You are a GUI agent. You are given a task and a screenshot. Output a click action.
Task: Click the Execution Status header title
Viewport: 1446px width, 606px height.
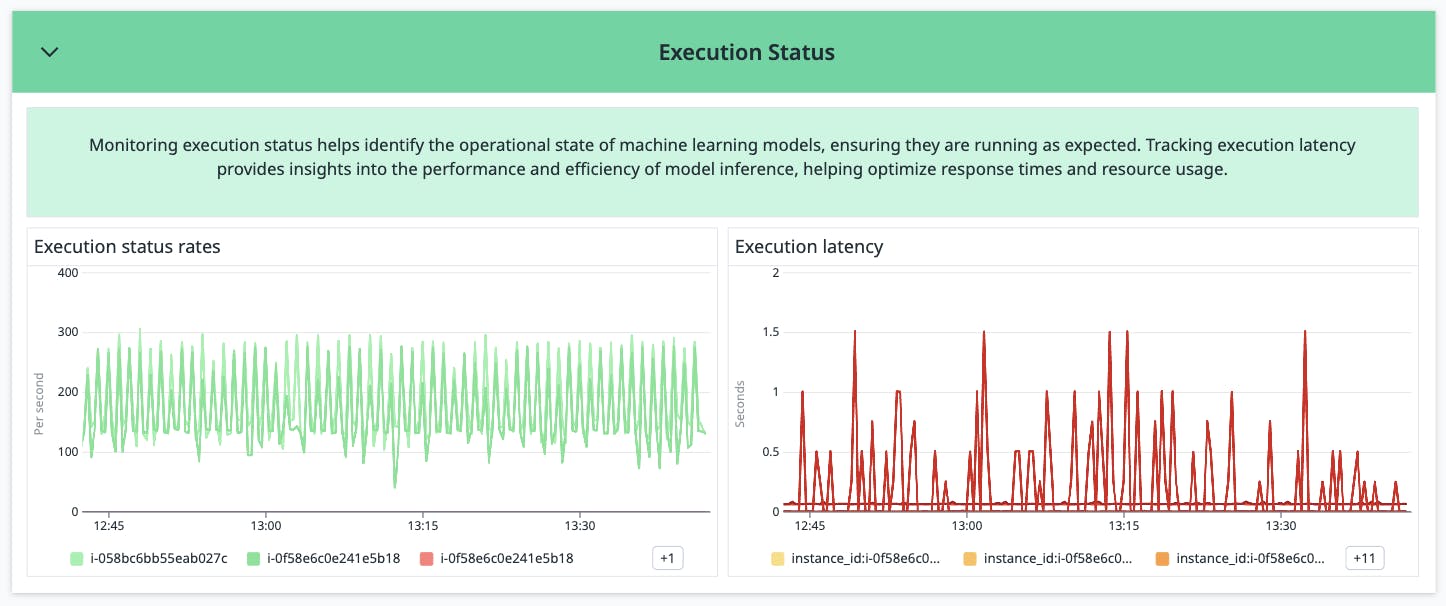(x=746, y=52)
